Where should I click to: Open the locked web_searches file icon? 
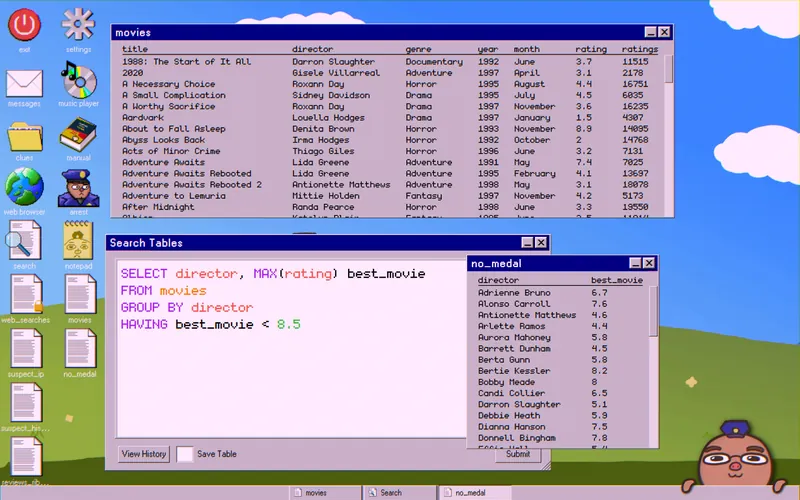point(27,294)
